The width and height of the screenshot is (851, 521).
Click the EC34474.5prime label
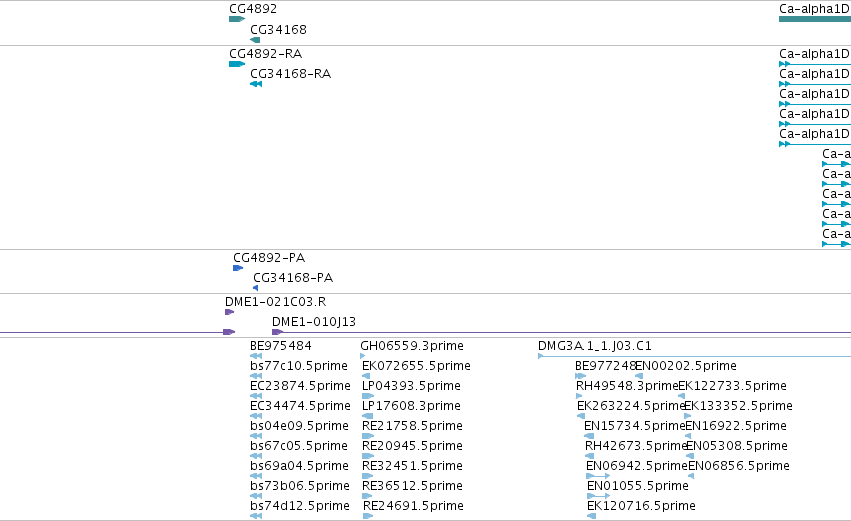coord(300,406)
